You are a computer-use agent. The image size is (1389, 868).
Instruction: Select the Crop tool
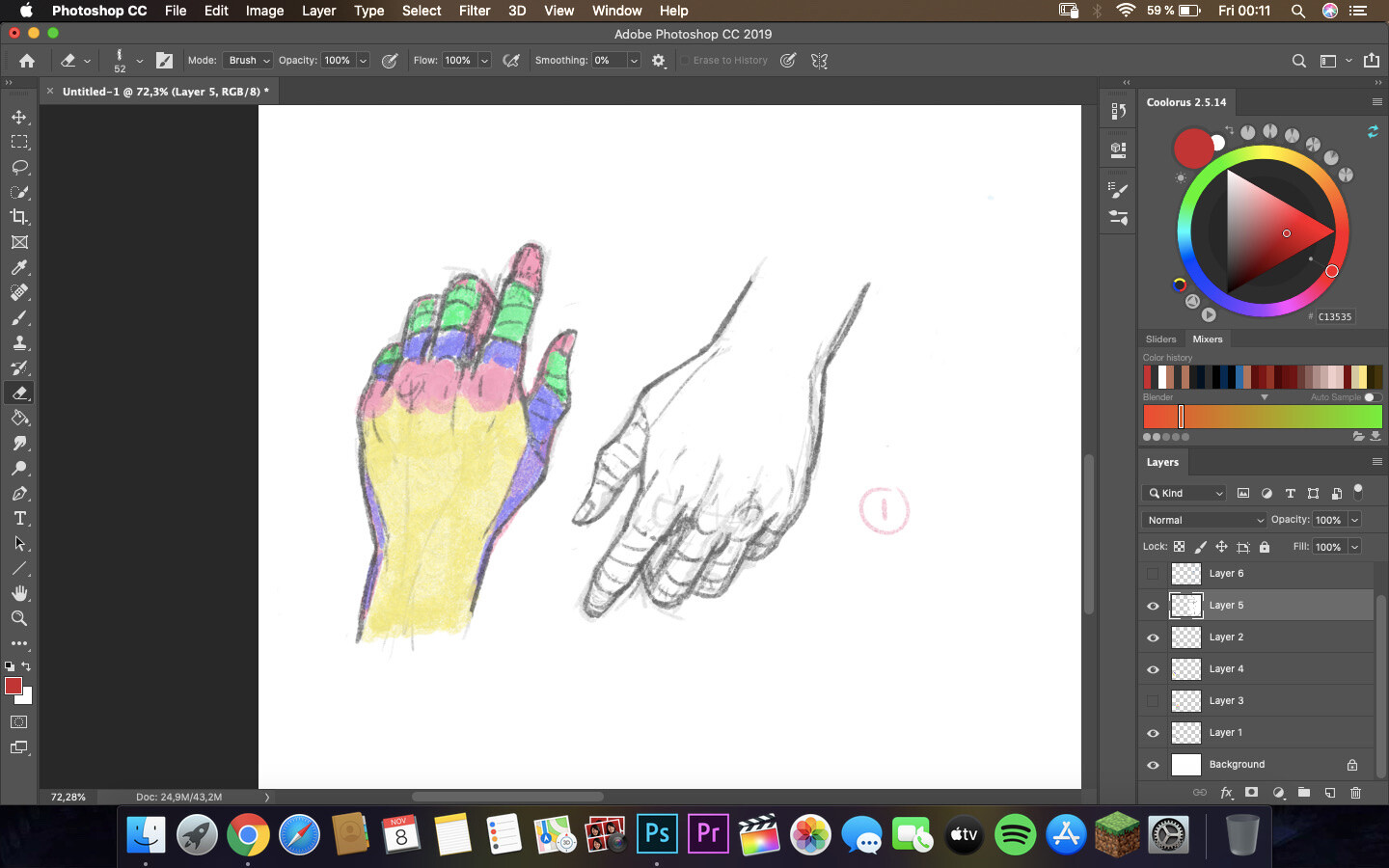pos(19,217)
